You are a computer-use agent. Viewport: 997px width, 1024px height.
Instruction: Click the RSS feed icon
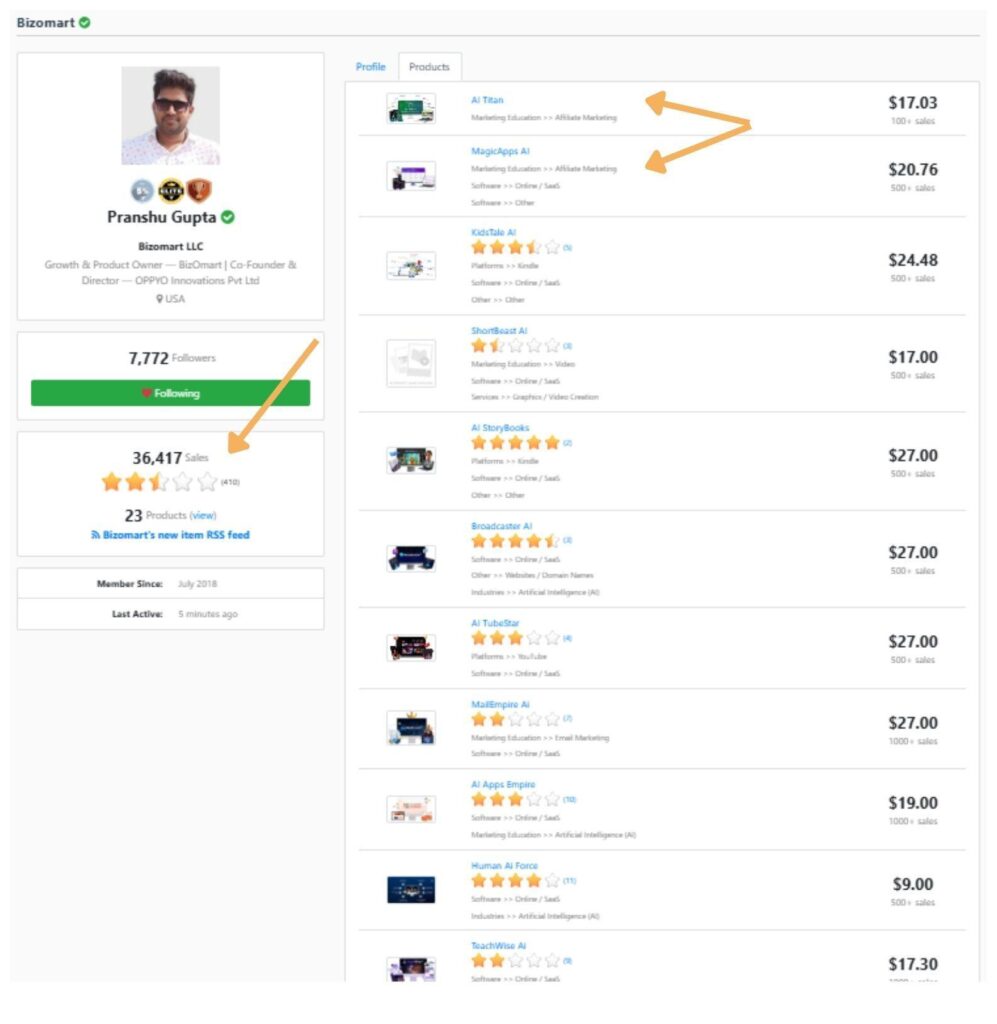click(x=95, y=535)
